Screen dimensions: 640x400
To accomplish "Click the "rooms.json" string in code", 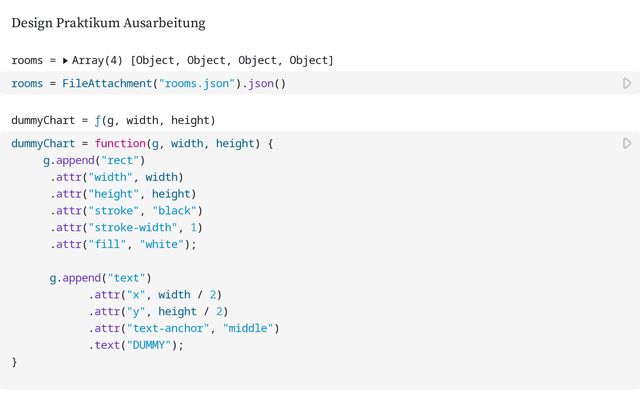I will pyautogui.click(x=197, y=83).
